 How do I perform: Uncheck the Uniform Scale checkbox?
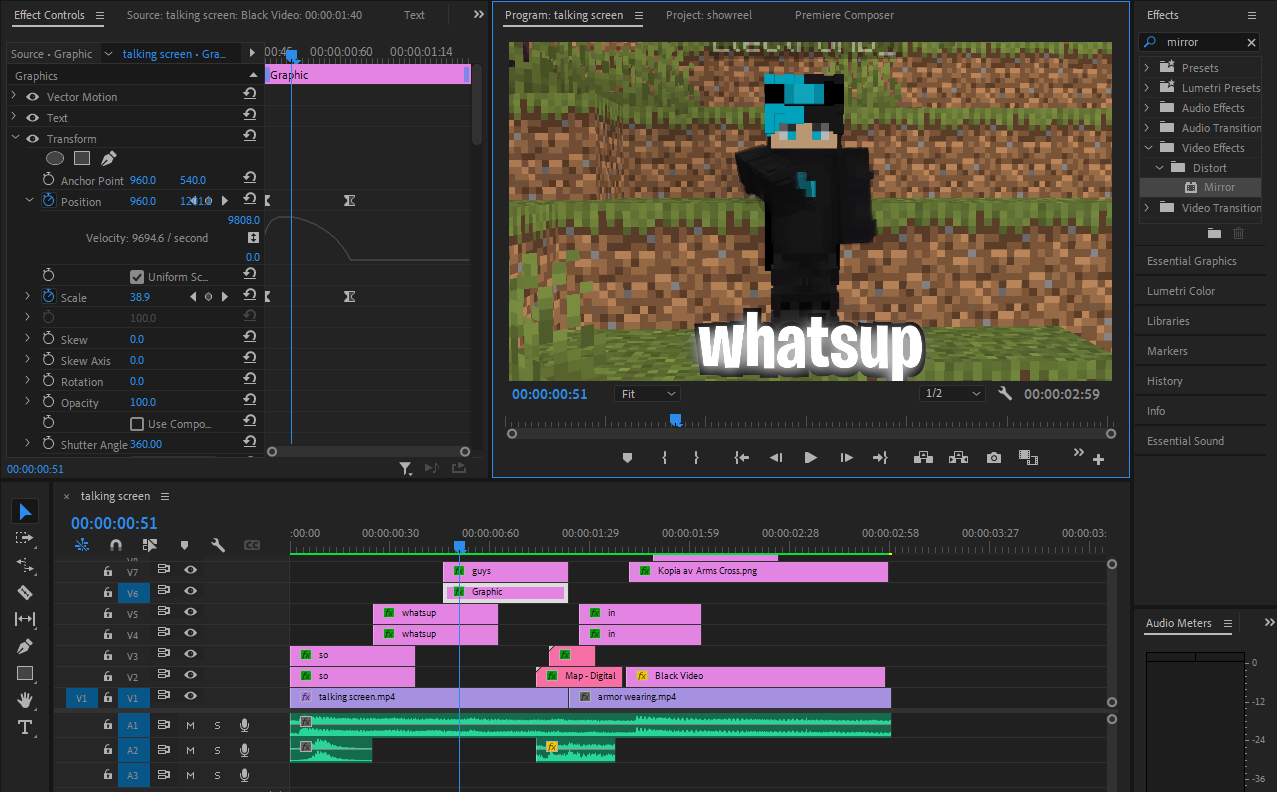(x=137, y=277)
